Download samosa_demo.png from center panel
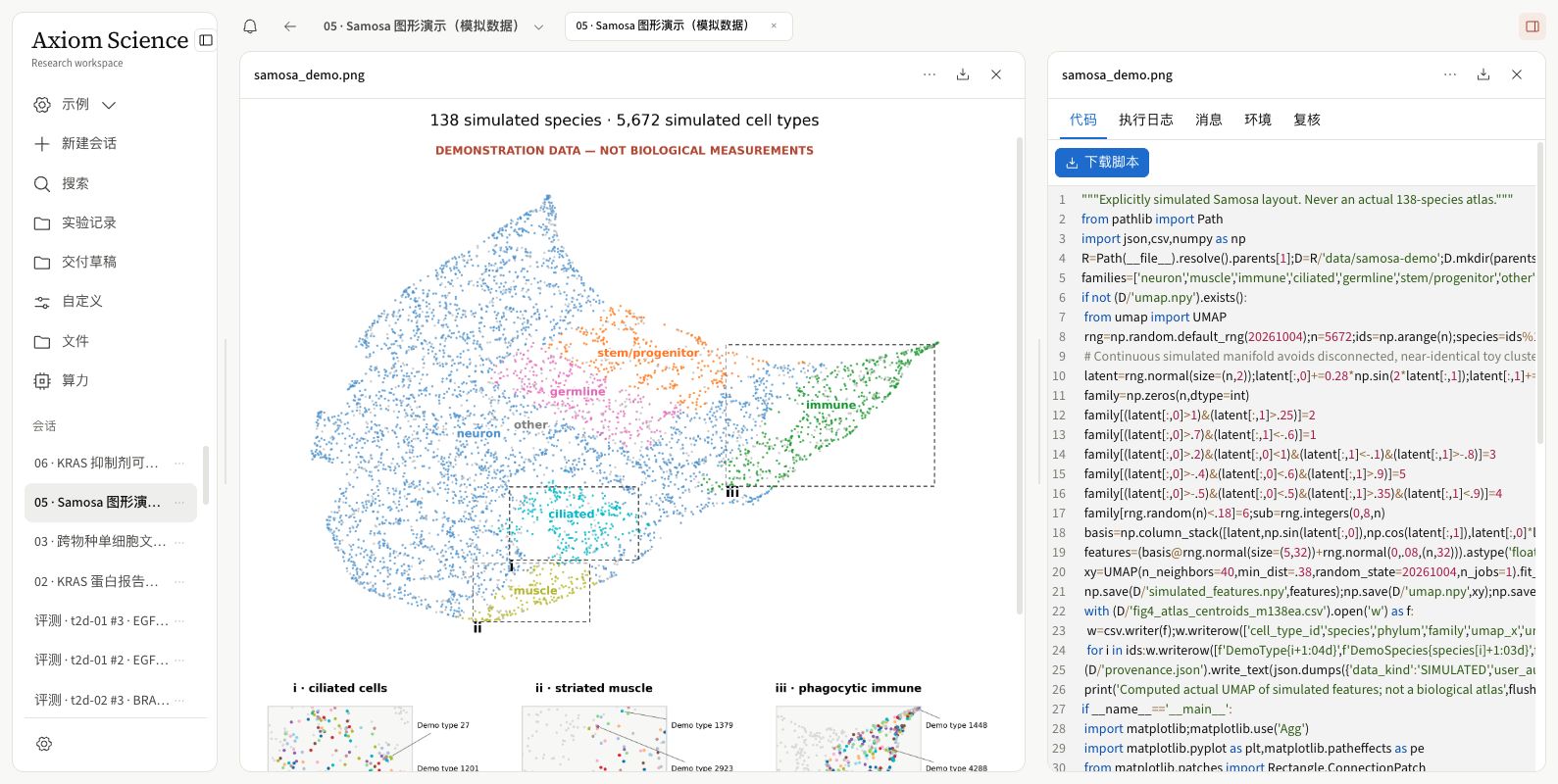This screenshot has width=1558, height=784. coord(963,74)
